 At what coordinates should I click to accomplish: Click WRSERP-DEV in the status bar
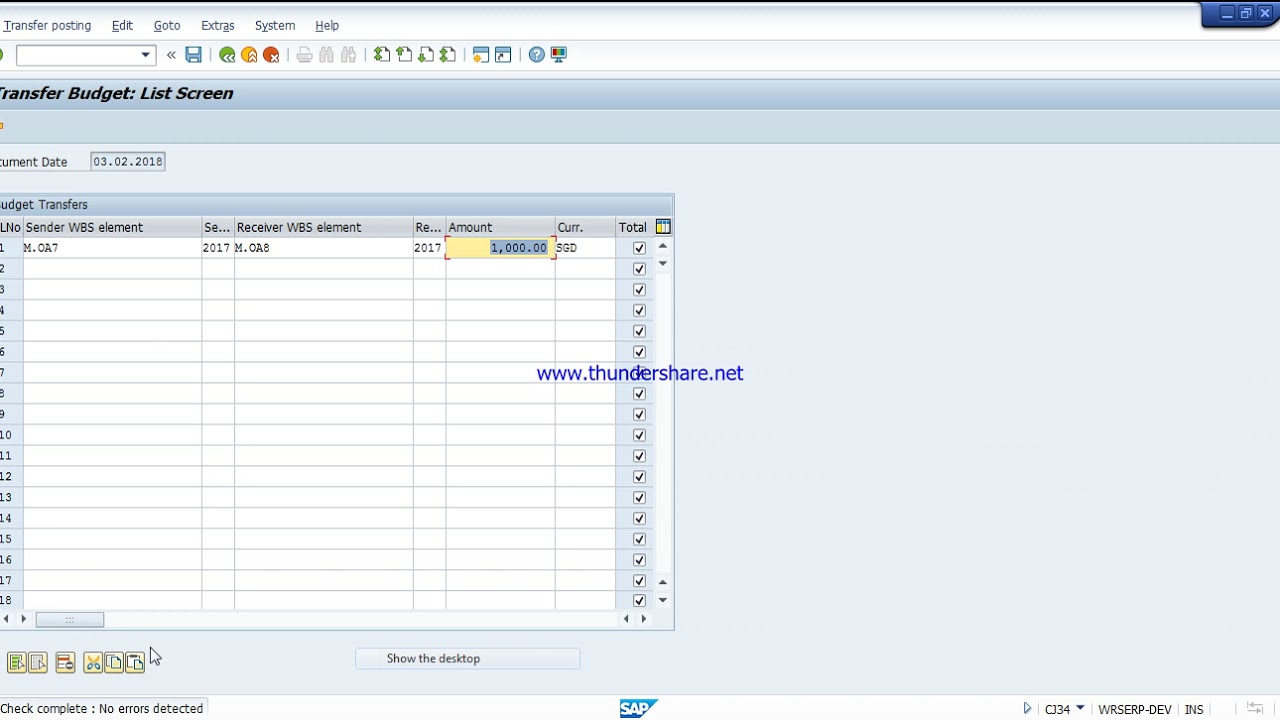[x=1134, y=709]
